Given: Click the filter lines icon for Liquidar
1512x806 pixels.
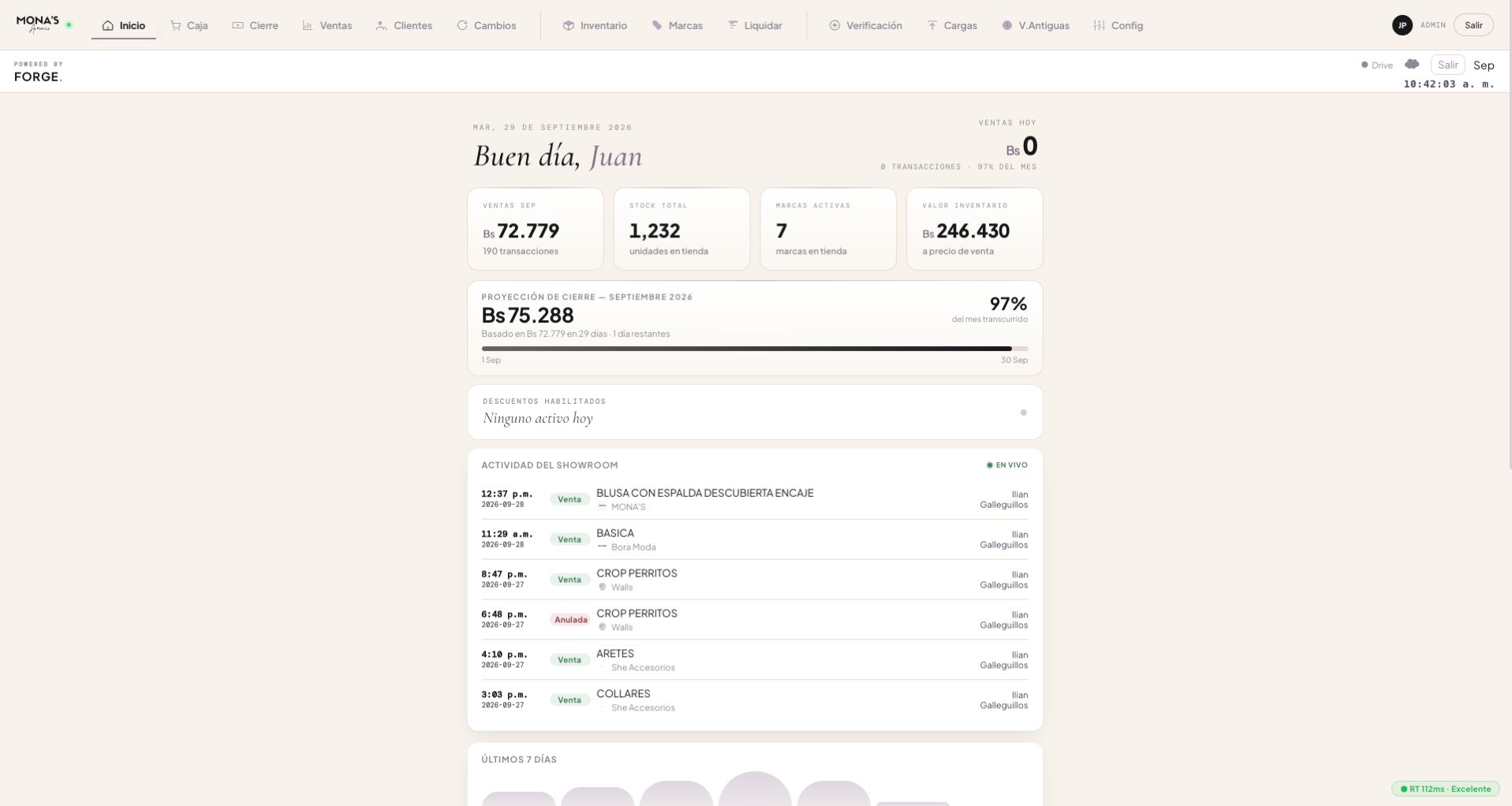Looking at the screenshot, I should click(733, 25).
